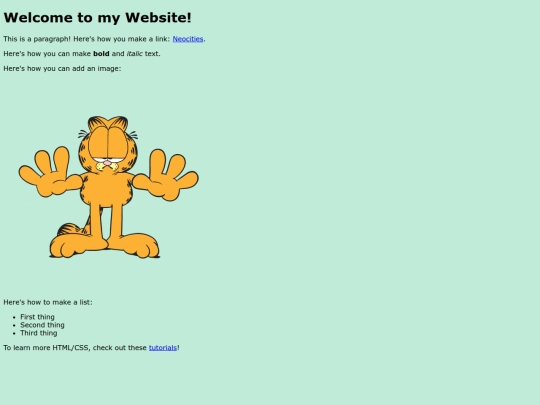Click the bullet before First thing
This screenshot has width=540, height=405.
pos(14,317)
